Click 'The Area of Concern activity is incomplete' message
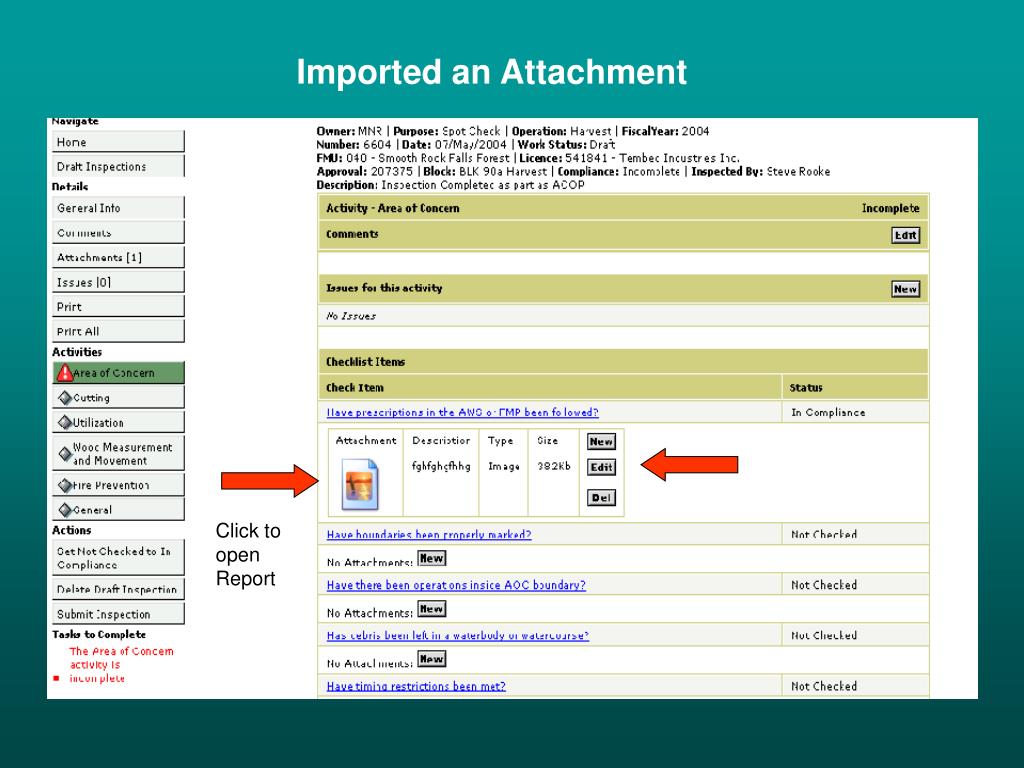The height and width of the screenshot is (768, 1024). [121, 665]
